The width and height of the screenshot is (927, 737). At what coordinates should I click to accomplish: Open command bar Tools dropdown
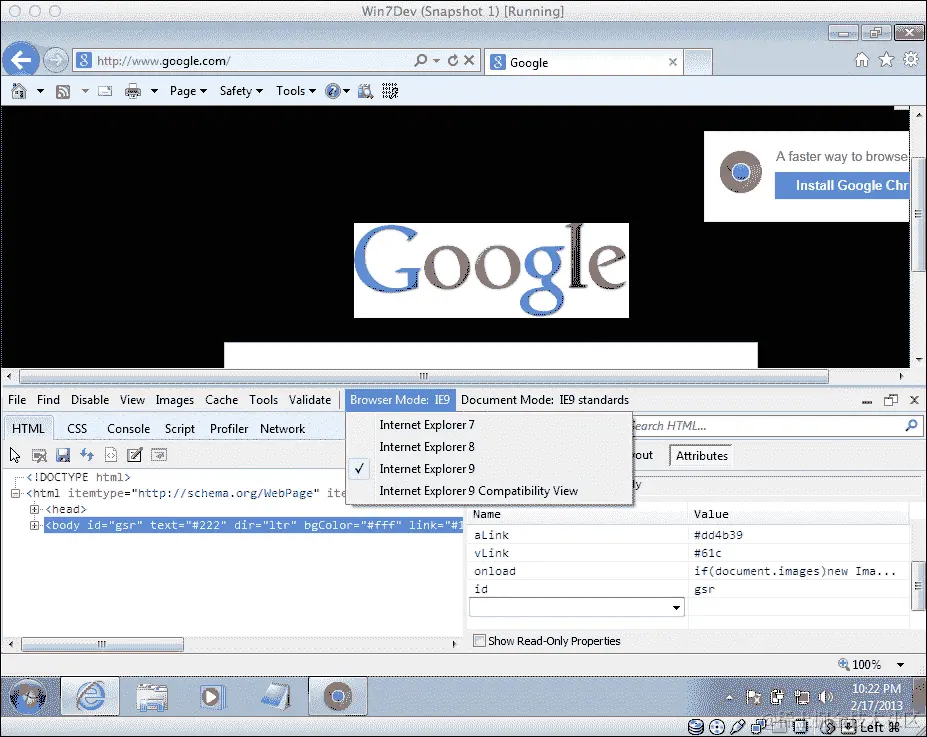tap(296, 91)
